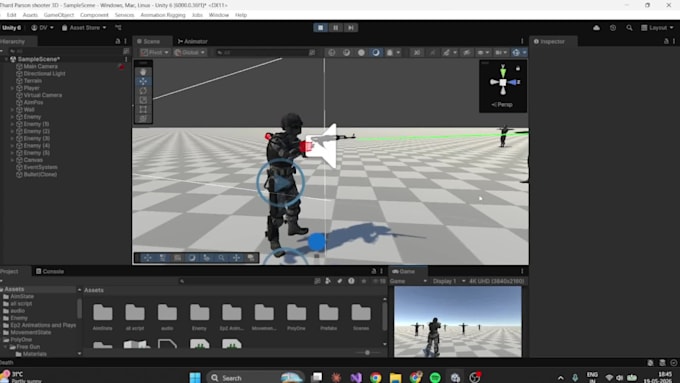Expand the Canvas object in Hierarchy

tap(12, 160)
